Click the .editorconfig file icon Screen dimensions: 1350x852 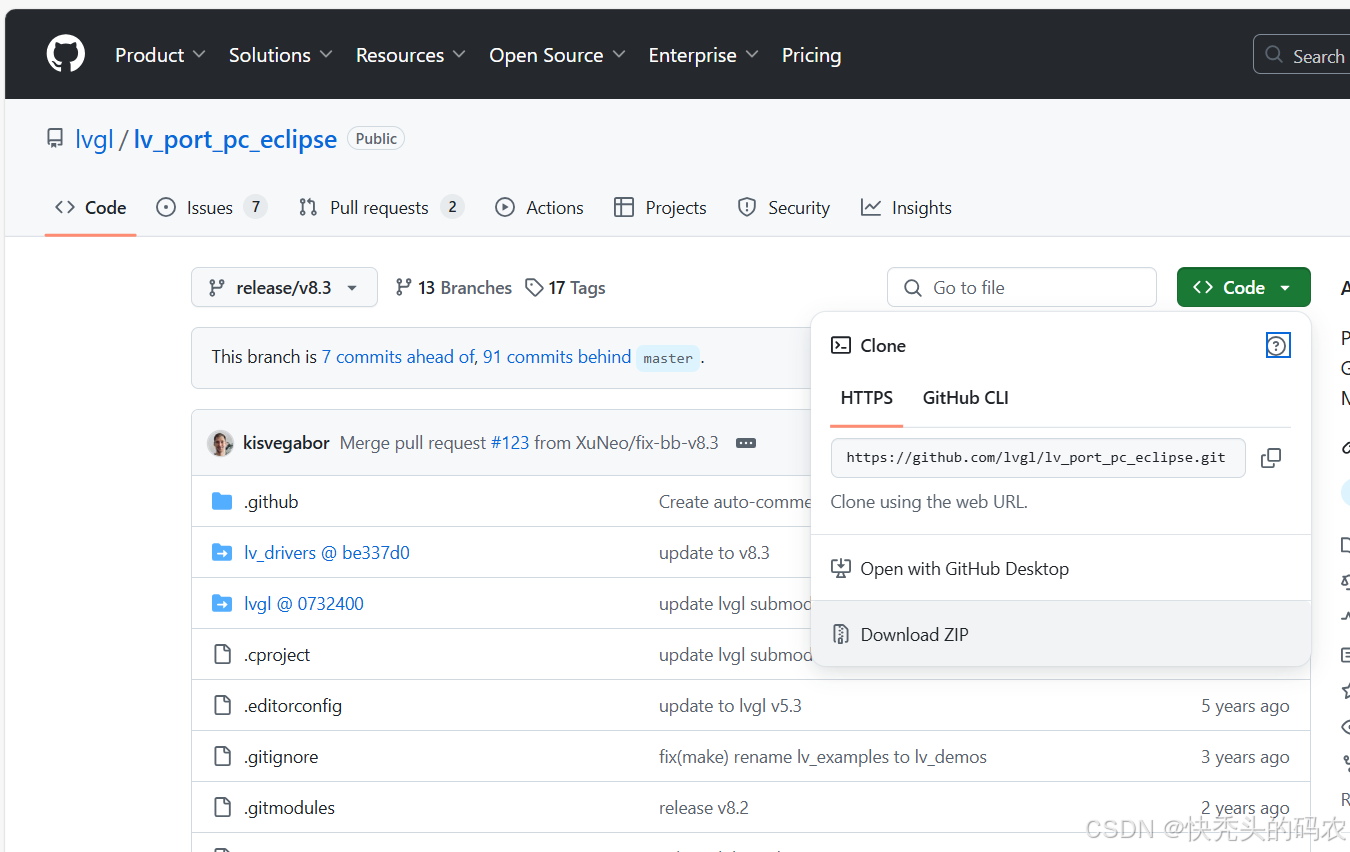[x=222, y=705]
